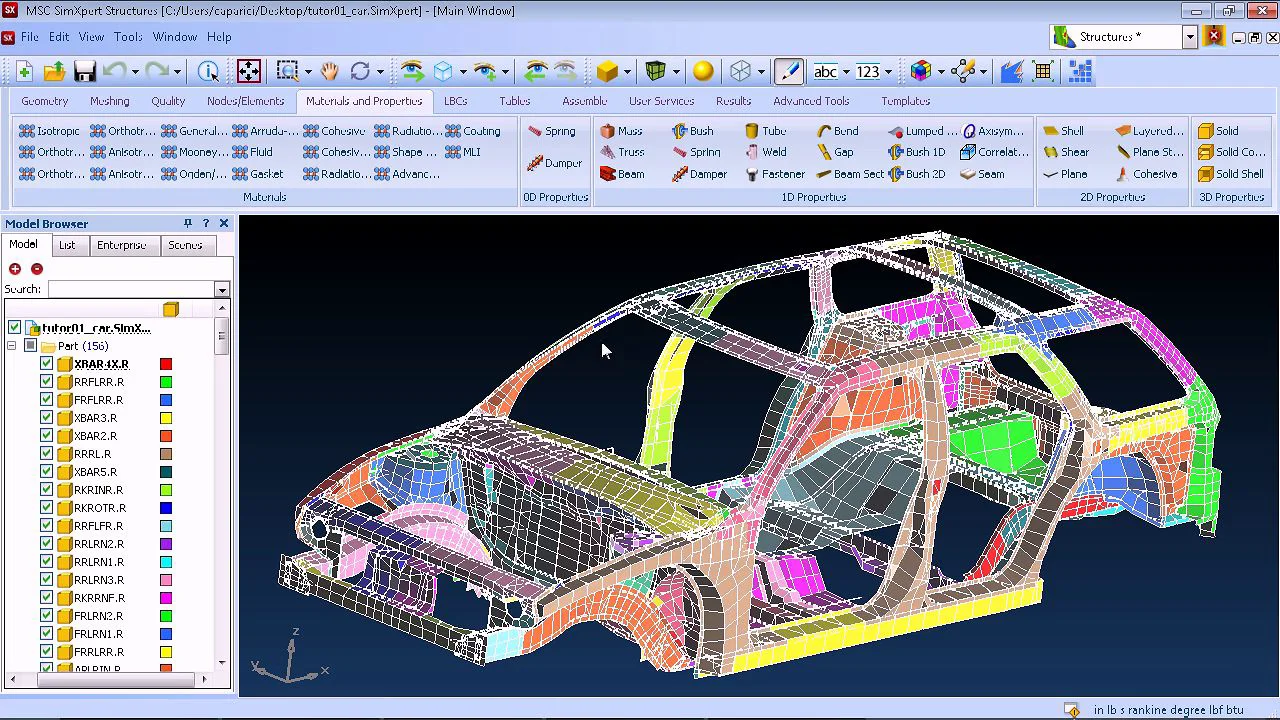This screenshot has width=1280, height=720.
Task: Click the yellow sphere render icon
Action: pyautogui.click(x=703, y=71)
